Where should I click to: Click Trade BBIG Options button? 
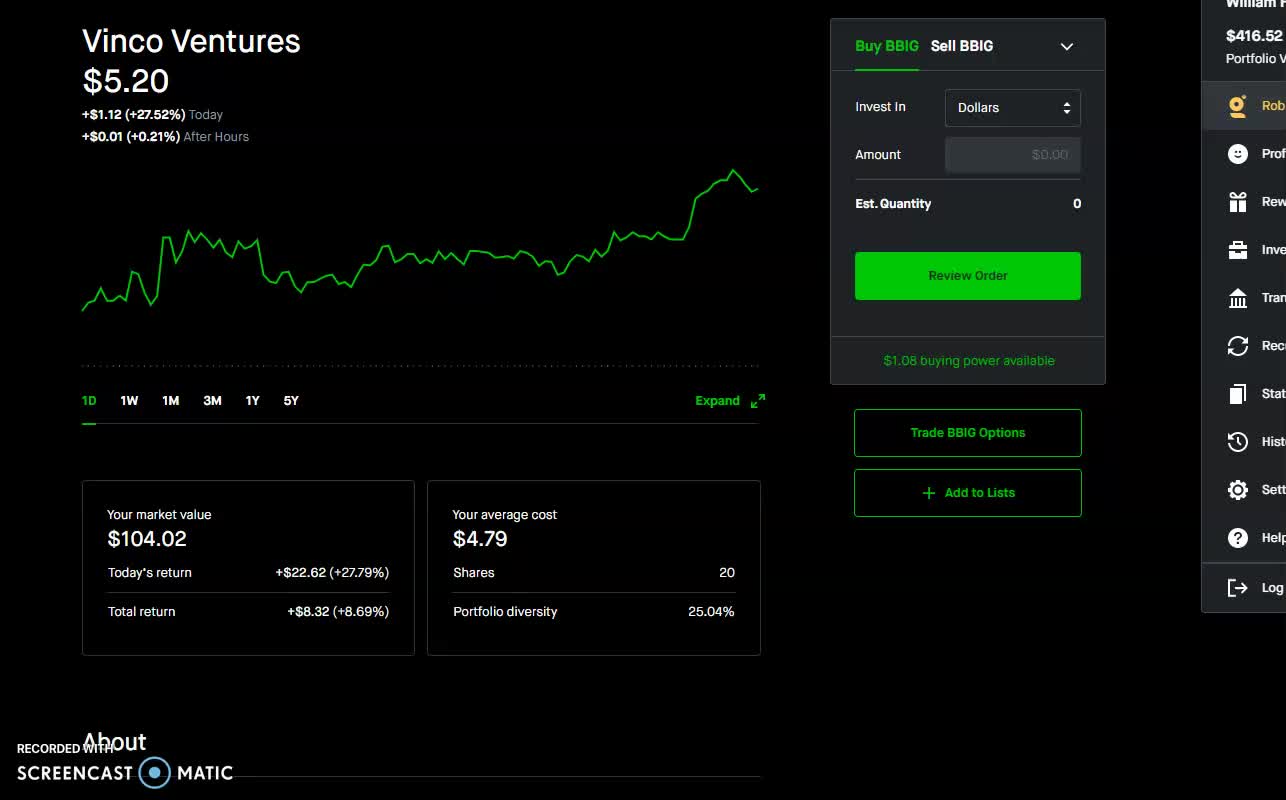tap(968, 433)
